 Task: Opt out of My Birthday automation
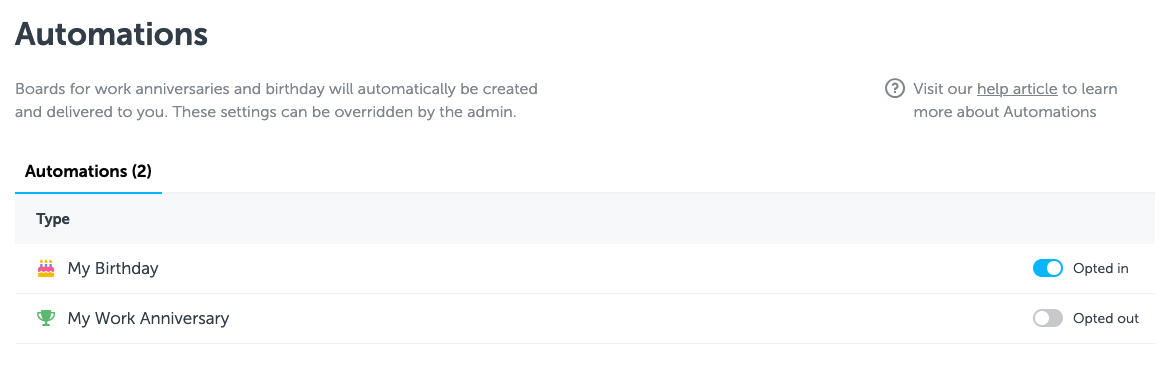1047,269
